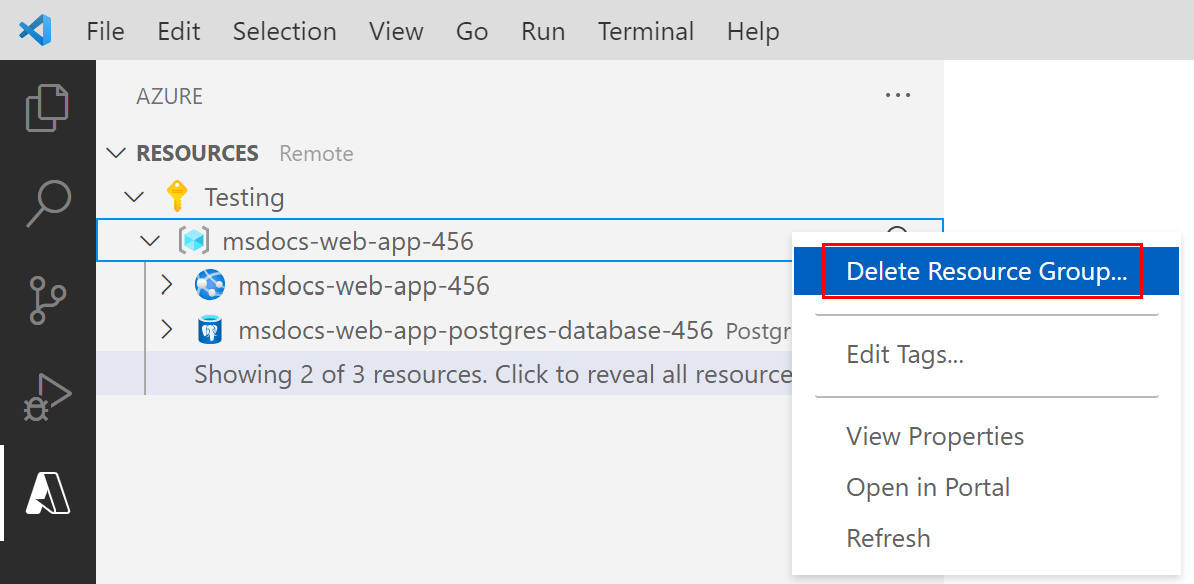
Task: Expand the msdocs-web-app-456 app service
Action: (166, 285)
